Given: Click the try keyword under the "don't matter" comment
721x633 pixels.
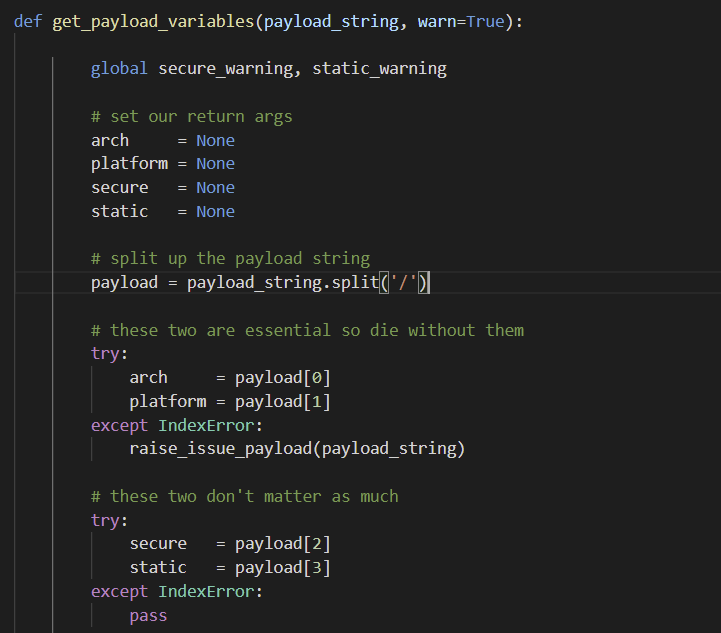Looking at the screenshot, I should click(x=105, y=520).
